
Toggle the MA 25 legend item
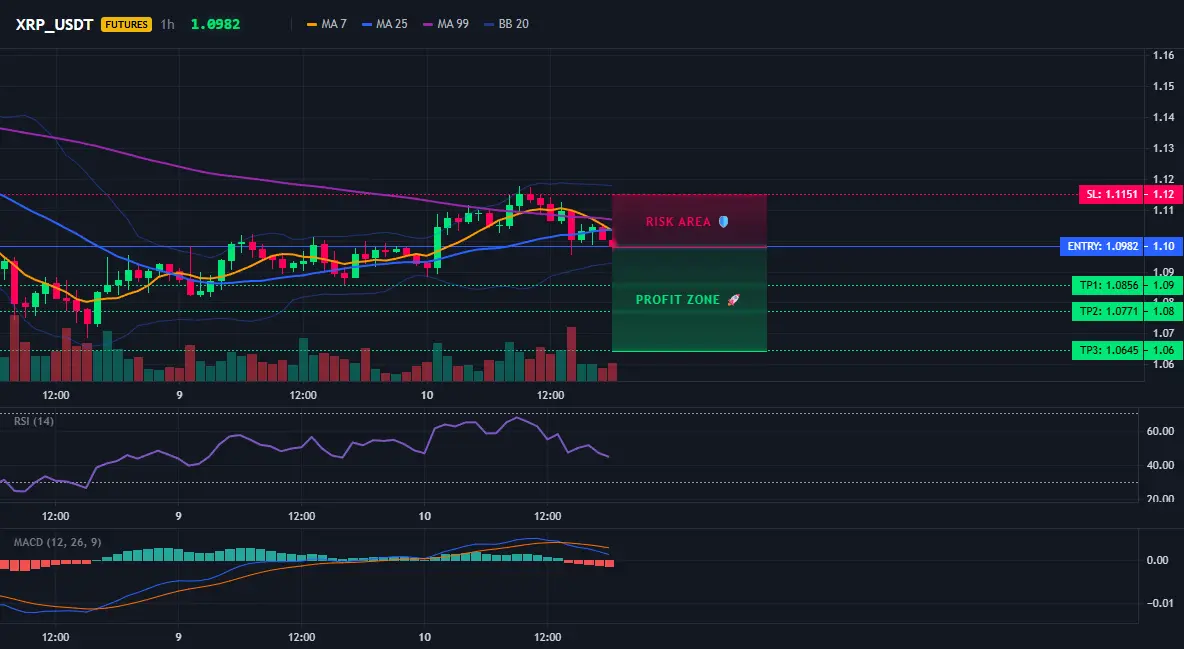click(x=385, y=24)
